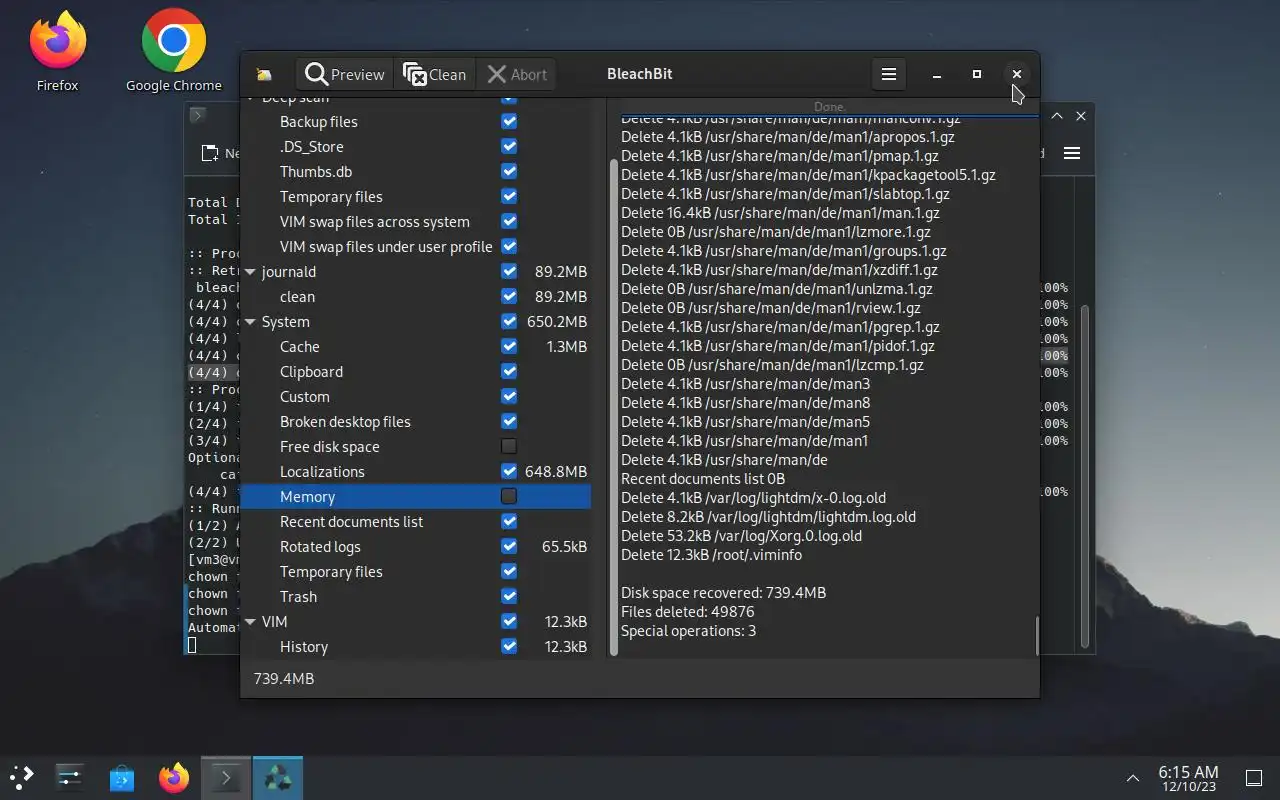
Task: Collapse the System tree group
Action: pos(250,322)
